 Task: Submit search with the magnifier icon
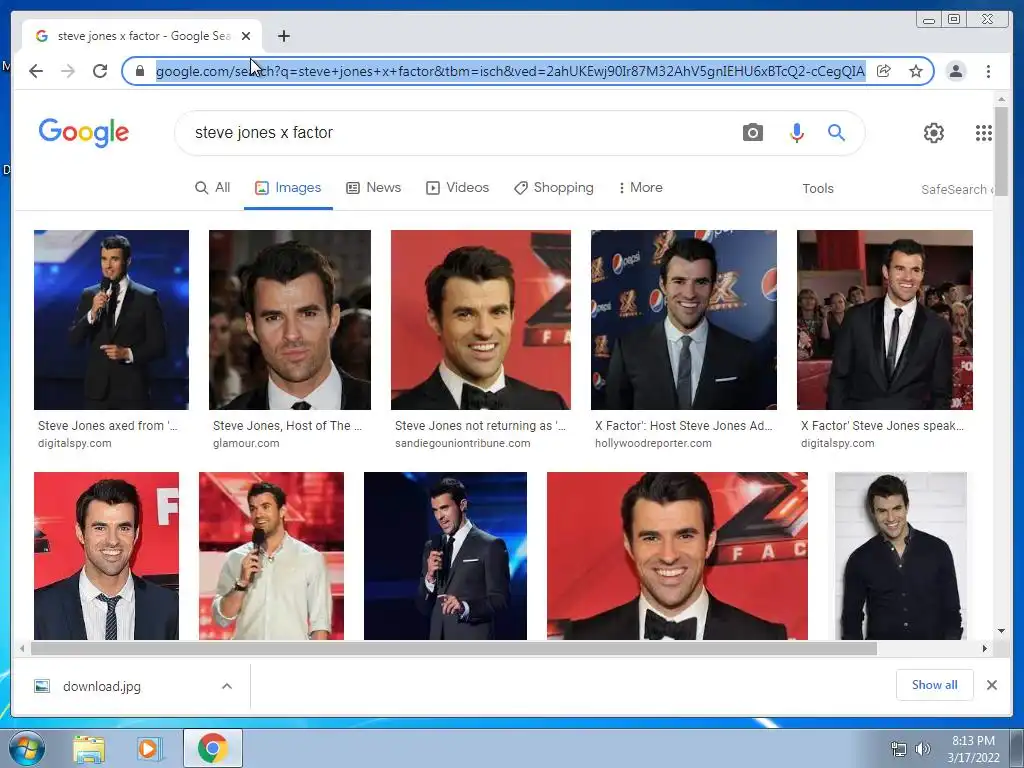click(836, 133)
